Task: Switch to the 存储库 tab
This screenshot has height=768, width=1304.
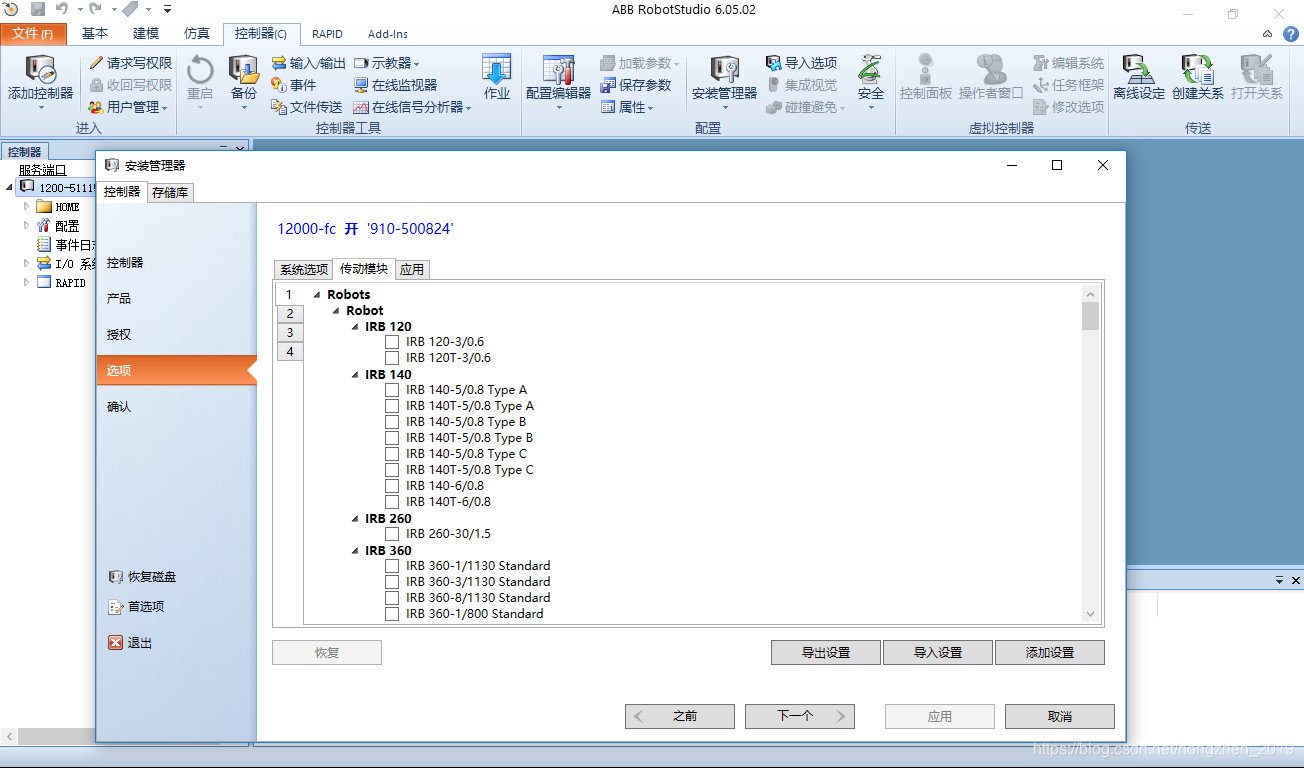Action: coord(170,192)
